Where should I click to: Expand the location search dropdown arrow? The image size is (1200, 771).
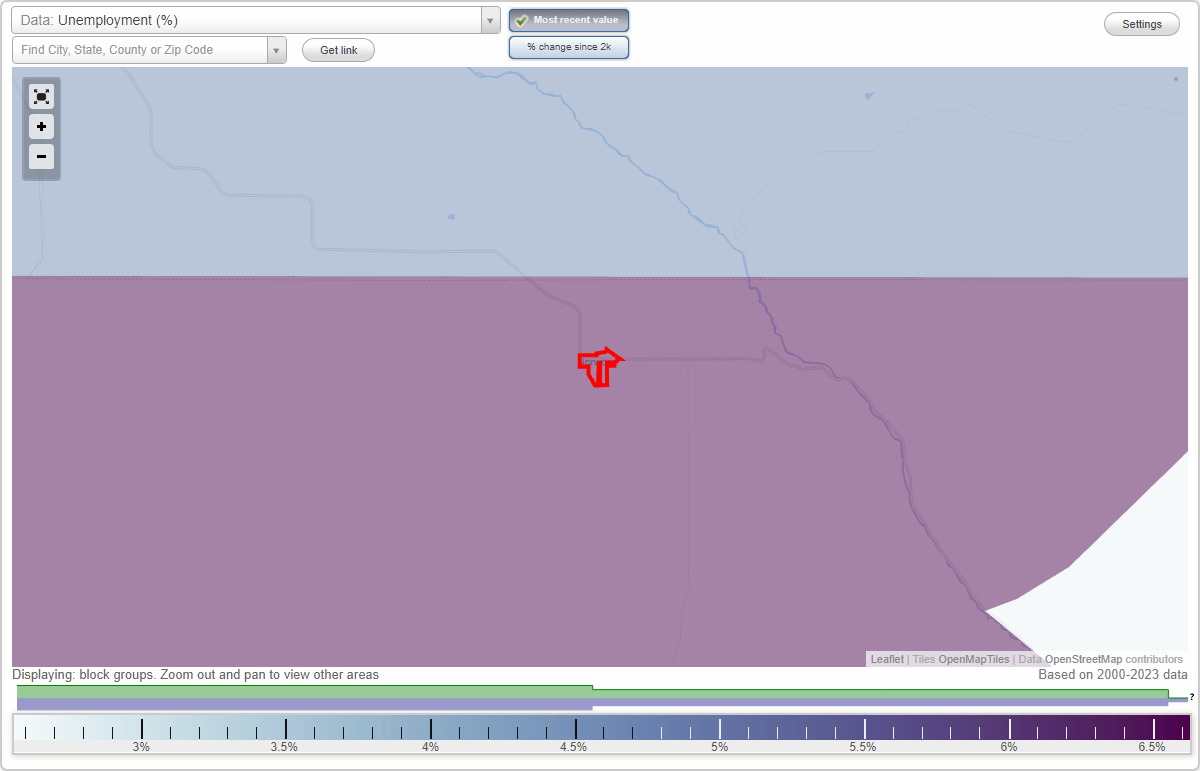(x=276, y=49)
